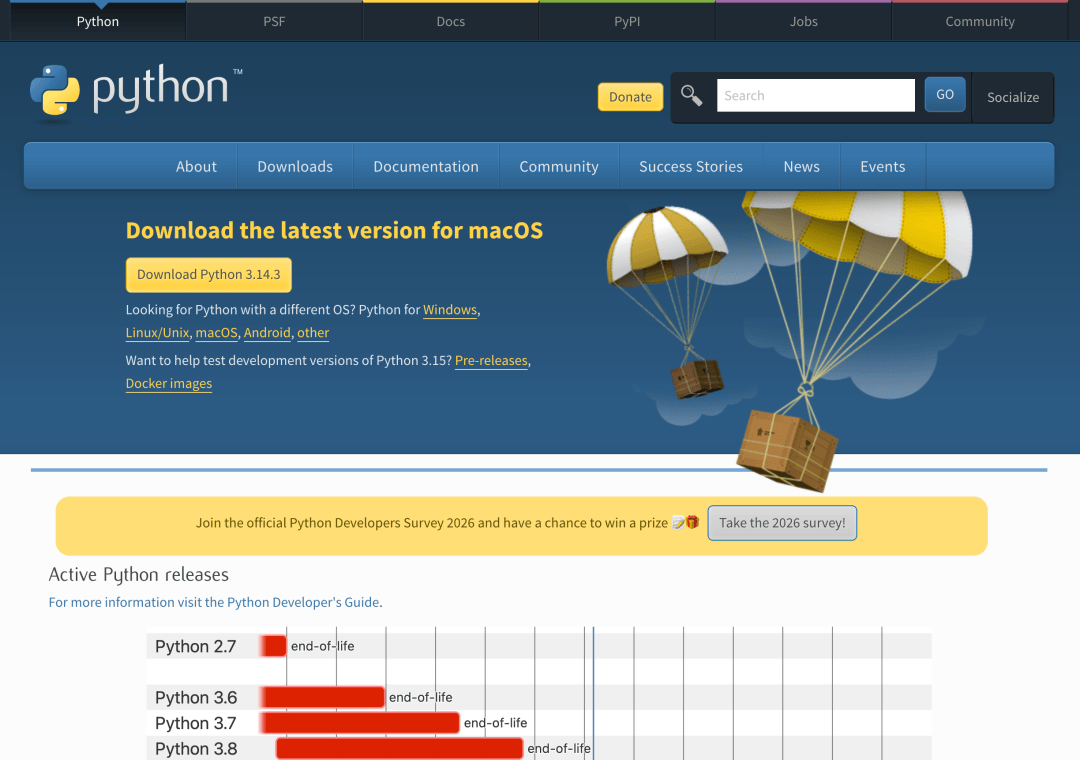The image size is (1080, 760).
Task: Click the Python 3.7 red release bar
Action: [x=360, y=722]
